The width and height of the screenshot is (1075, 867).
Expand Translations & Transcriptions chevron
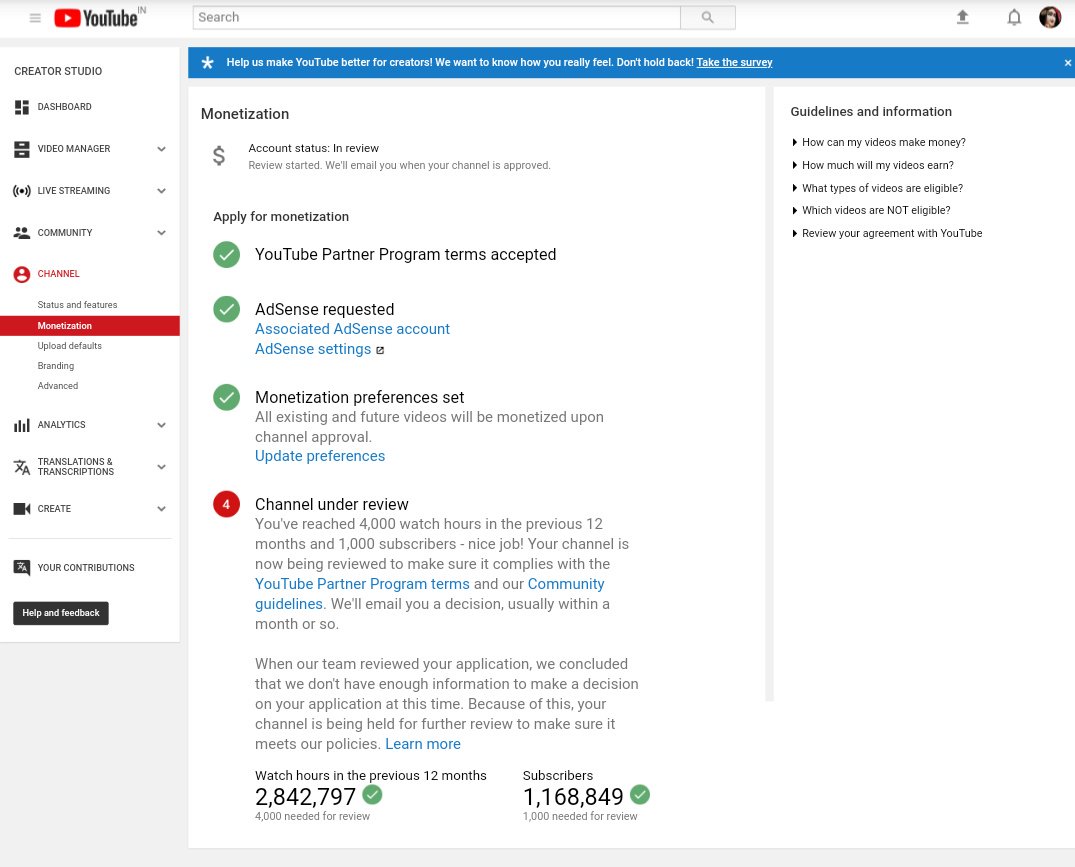[161, 467]
